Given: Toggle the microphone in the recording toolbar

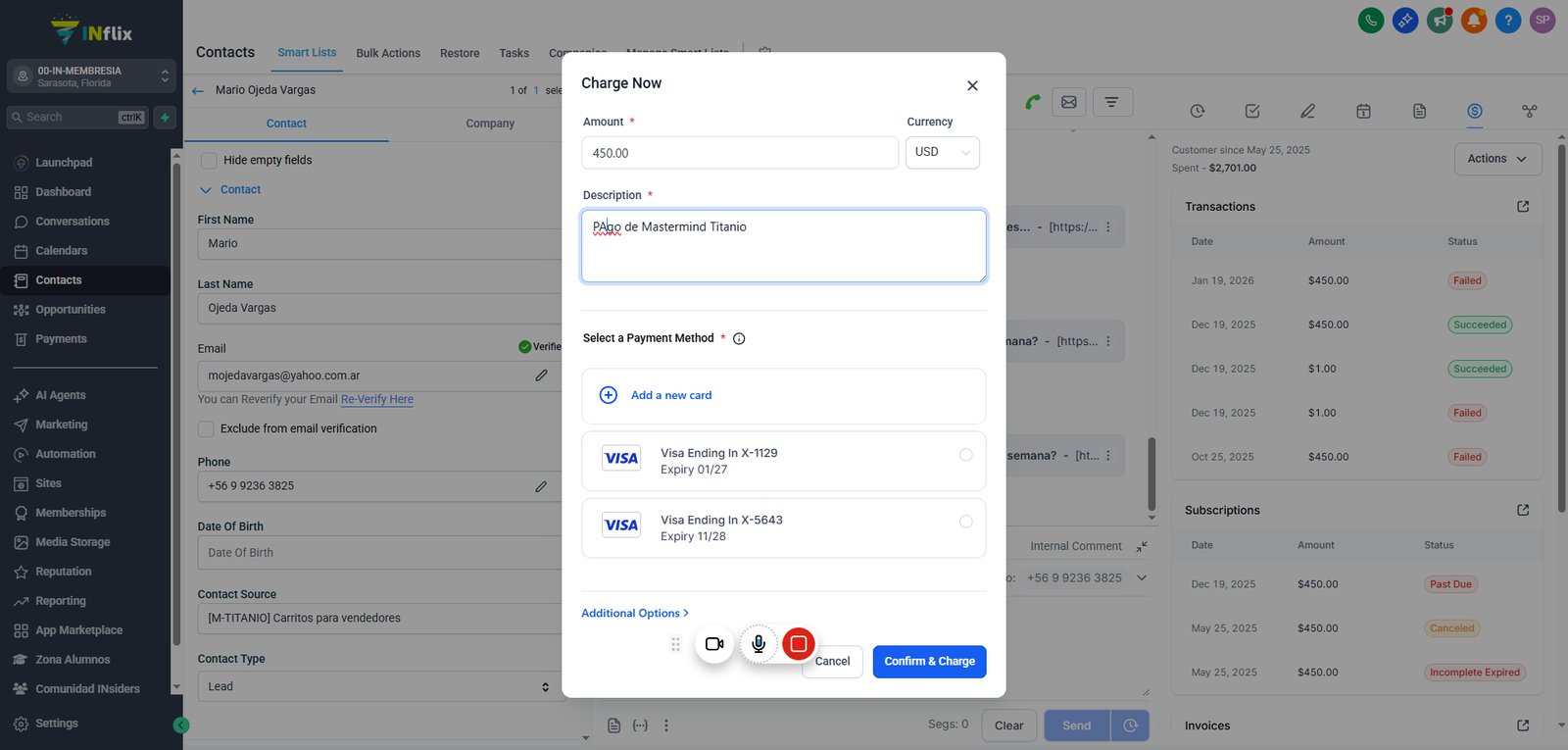Looking at the screenshot, I should pos(759,644).
